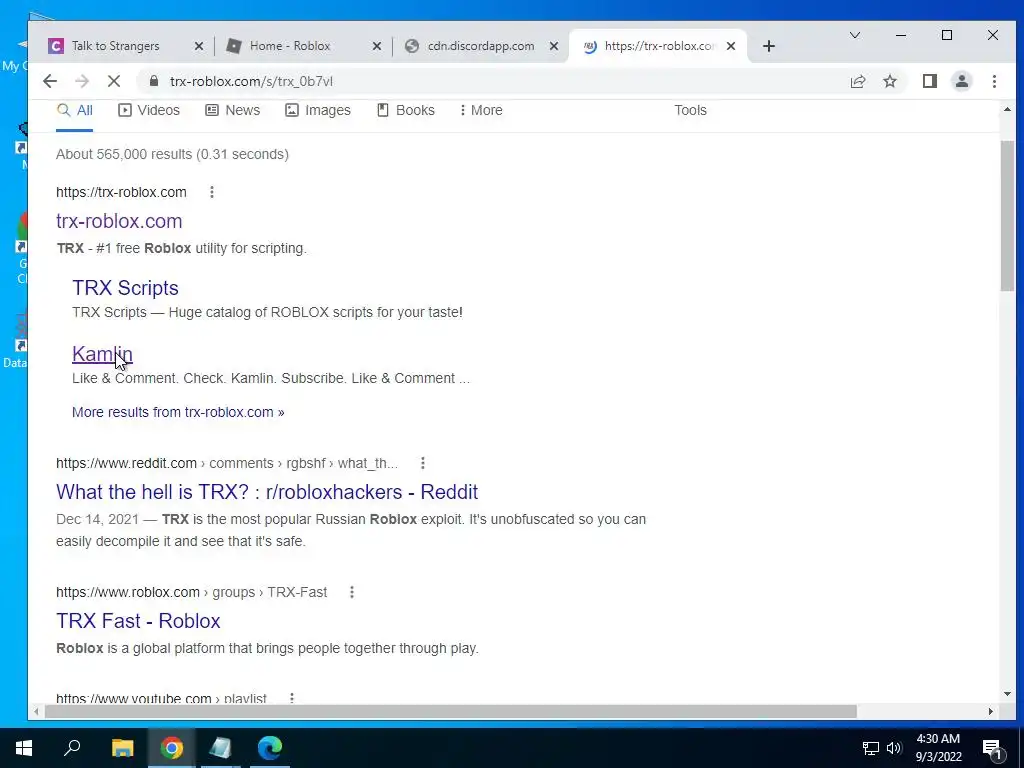The image size is (1024, 768).
Task: Close the trx-roblox.com tab
Action: coord(731,46)
